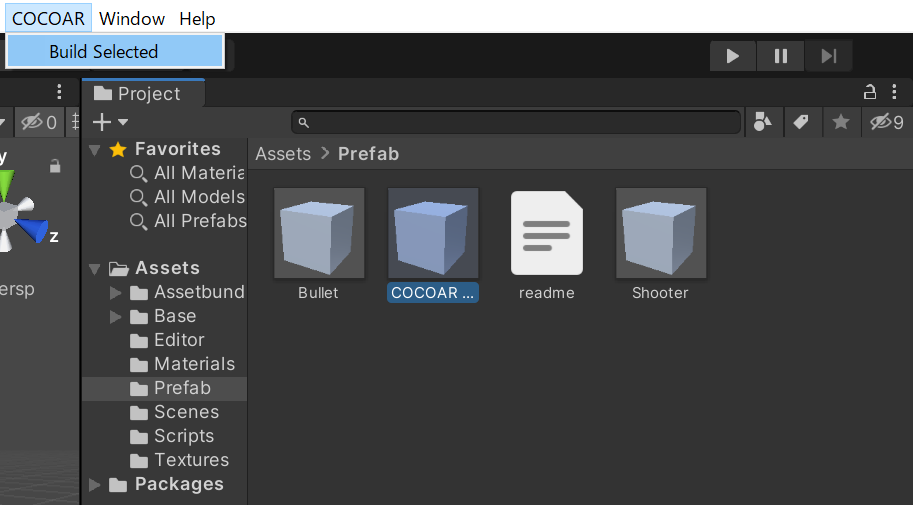Click the Search by Label tag icon

[x=801, y=122]
